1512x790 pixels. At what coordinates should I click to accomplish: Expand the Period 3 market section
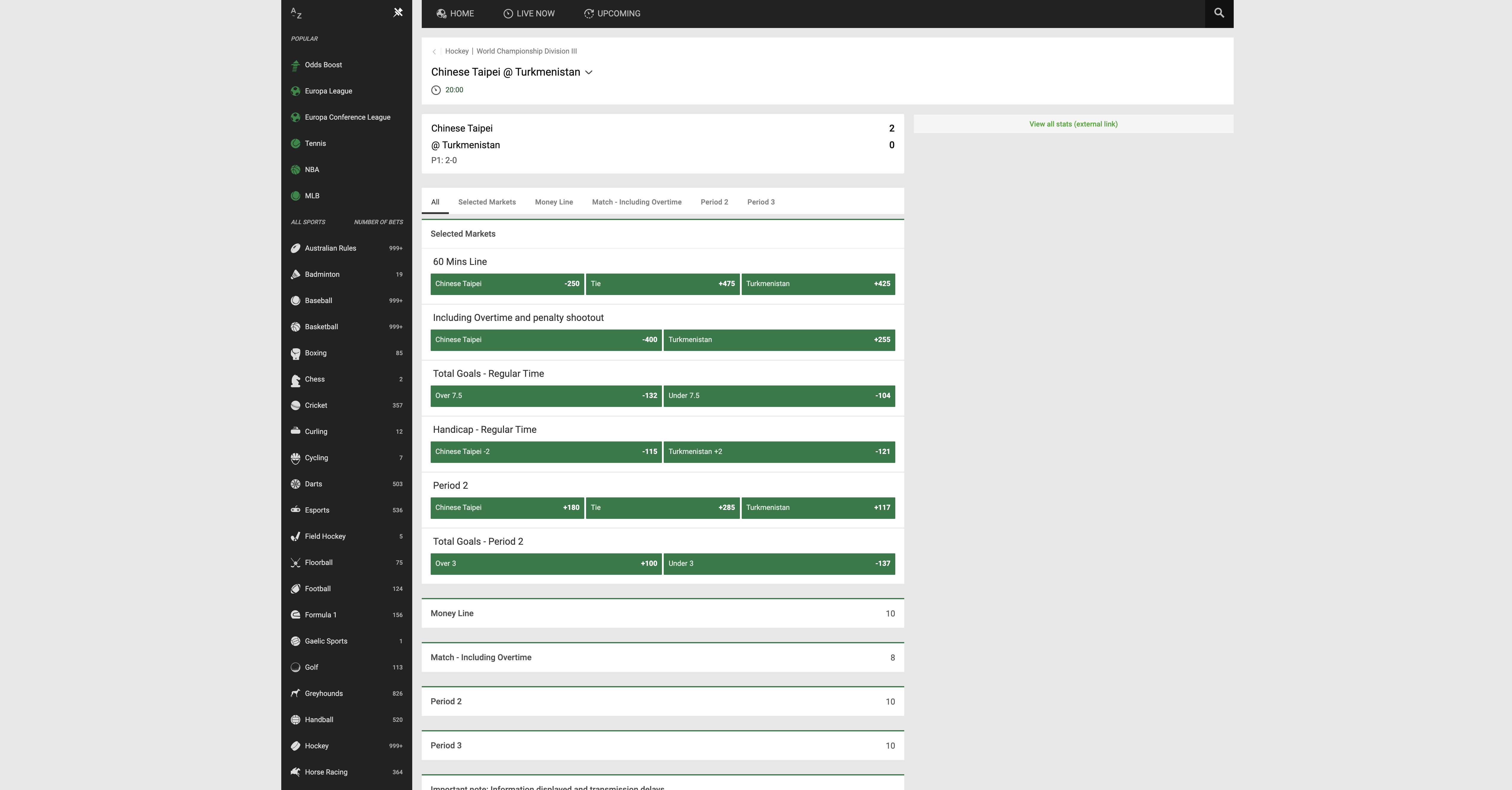[x=663, y=745]
